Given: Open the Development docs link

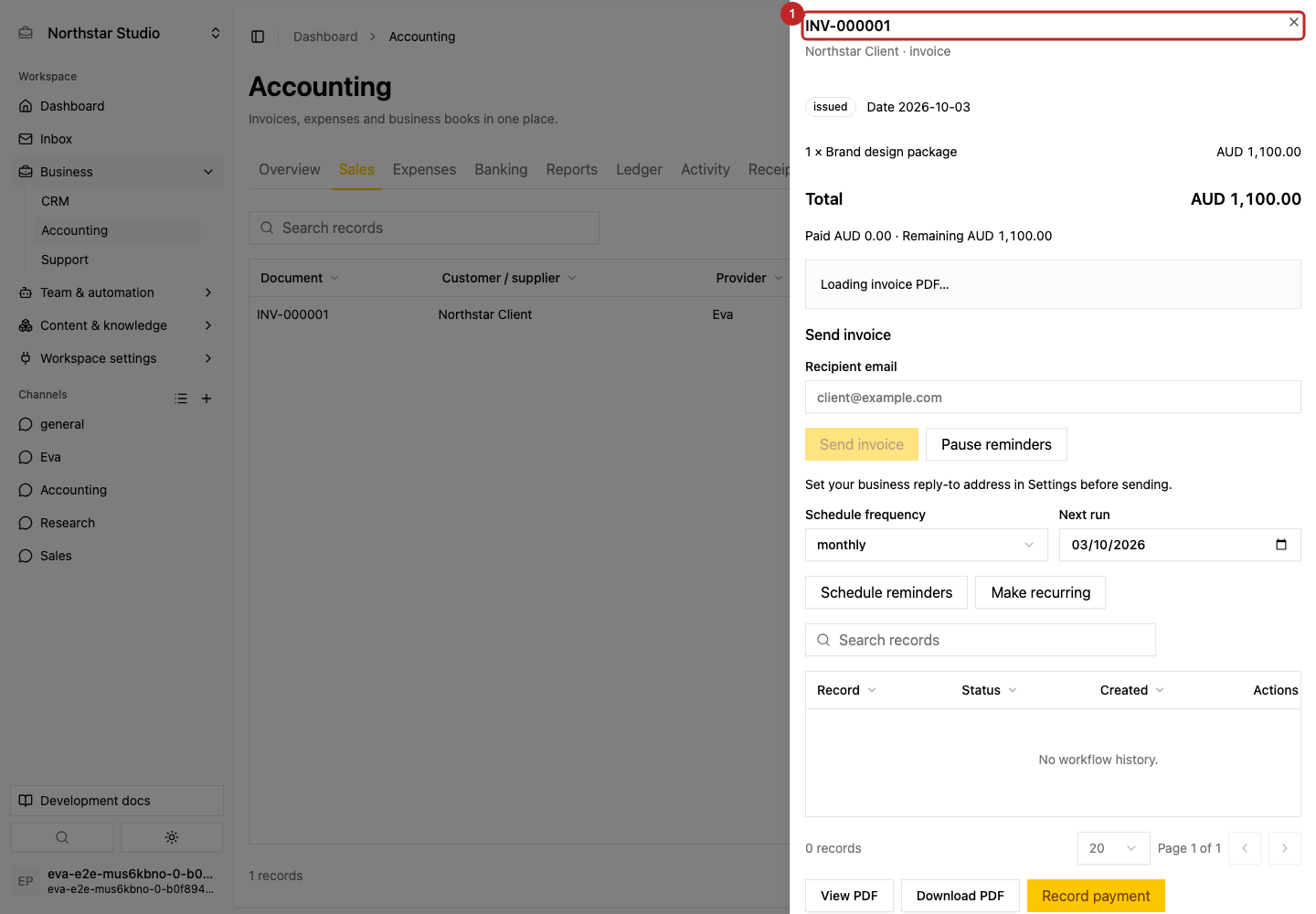Looking at the screenshot, I should point(117,801).
